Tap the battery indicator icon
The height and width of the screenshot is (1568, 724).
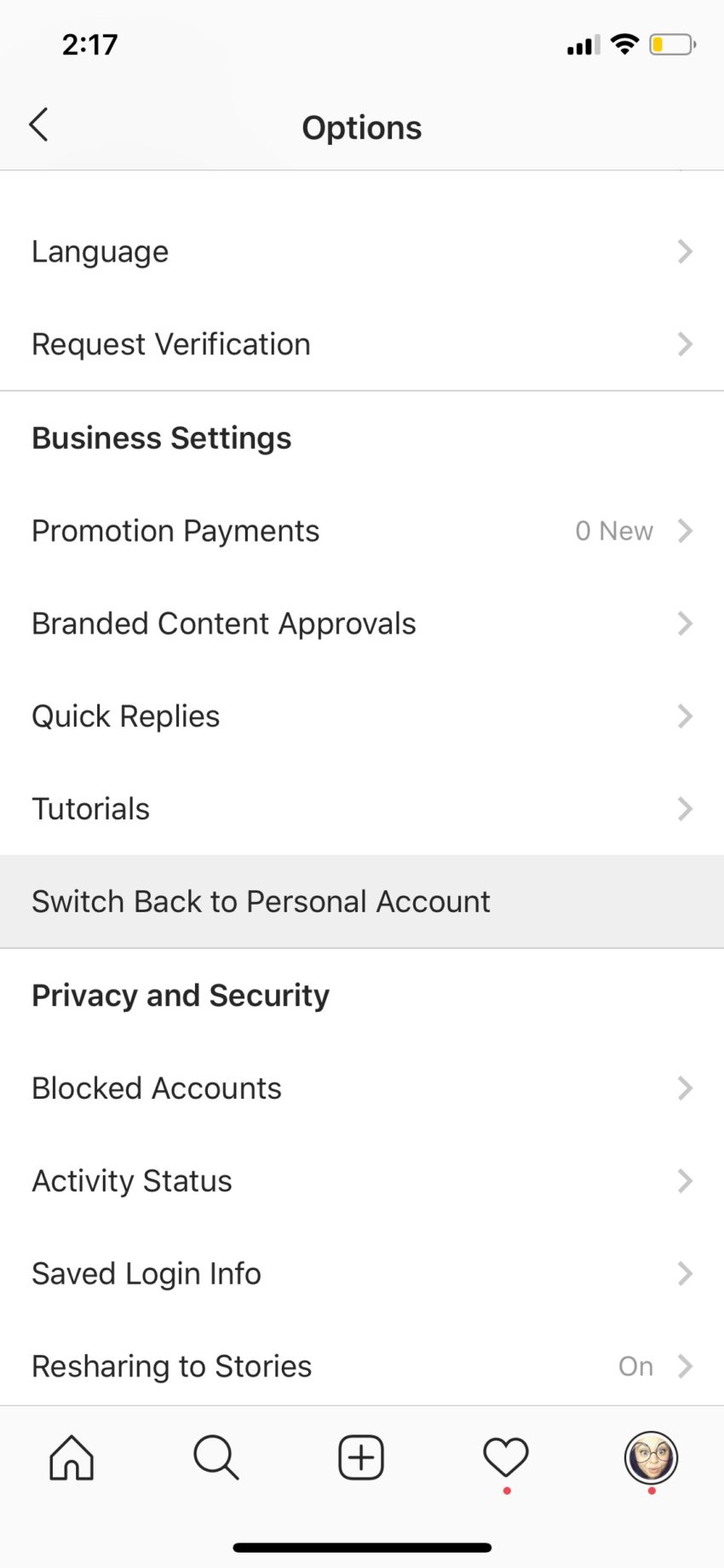coord(672,44)
